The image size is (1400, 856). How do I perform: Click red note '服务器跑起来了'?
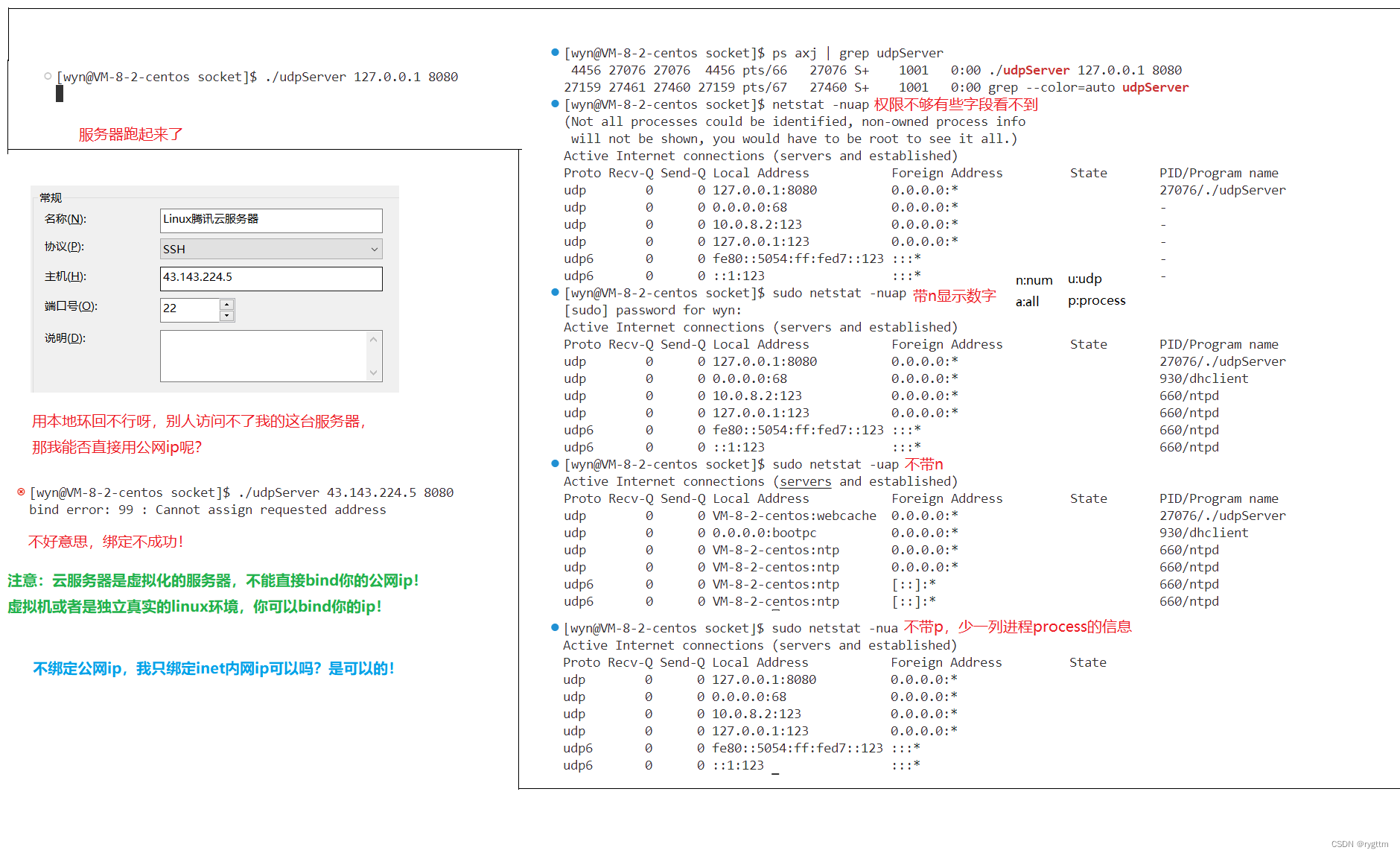click(x=131, y=135)
